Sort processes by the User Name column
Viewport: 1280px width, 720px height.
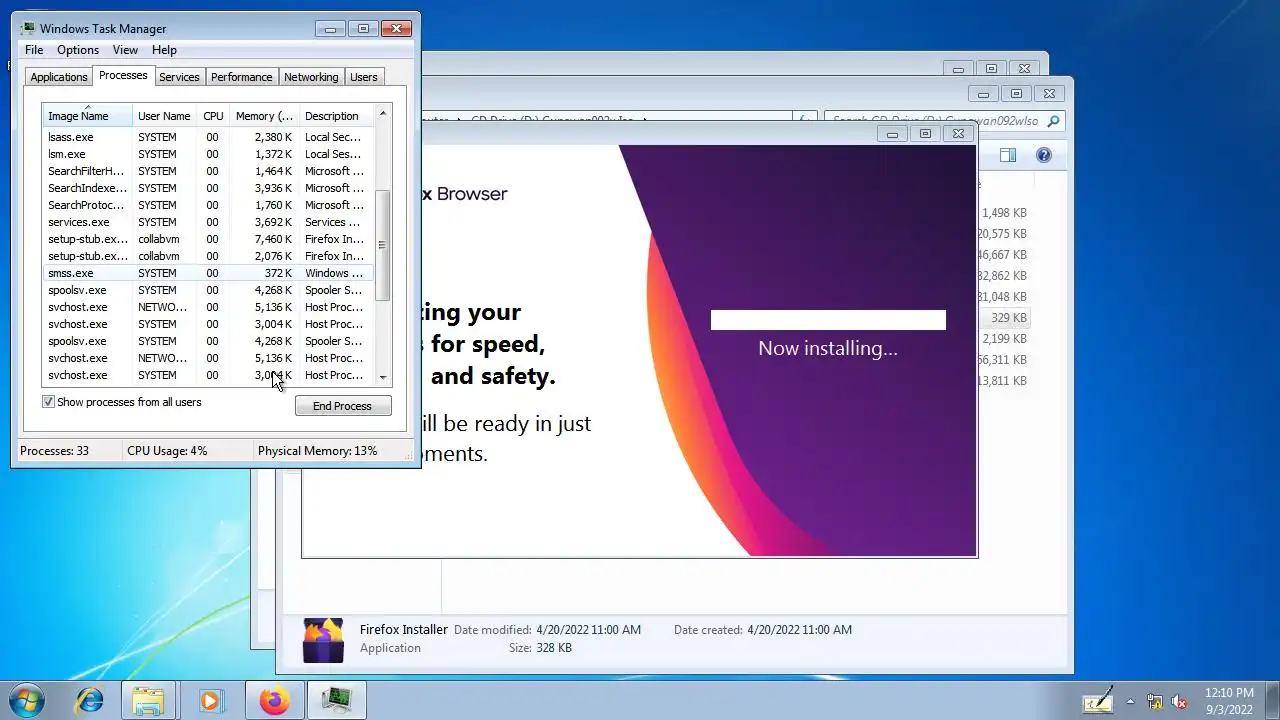click(x=164, y=116)
